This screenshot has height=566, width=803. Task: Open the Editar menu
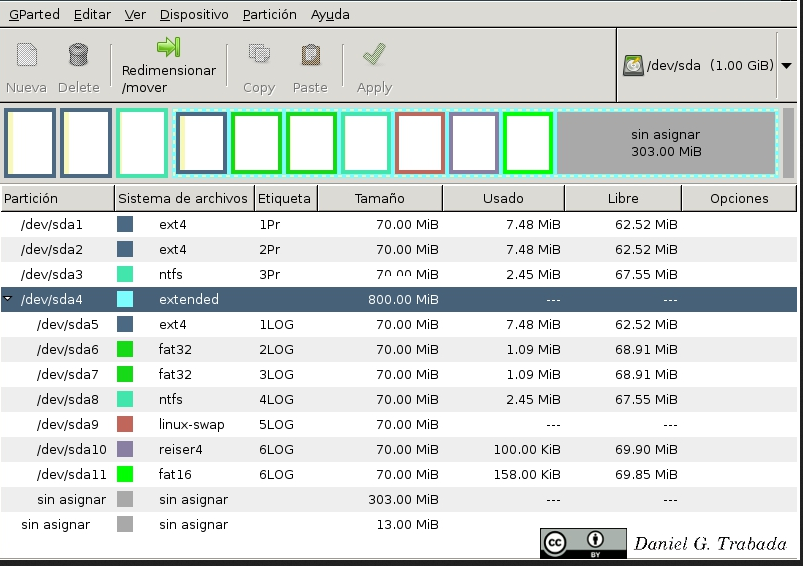tap(92, 14)
